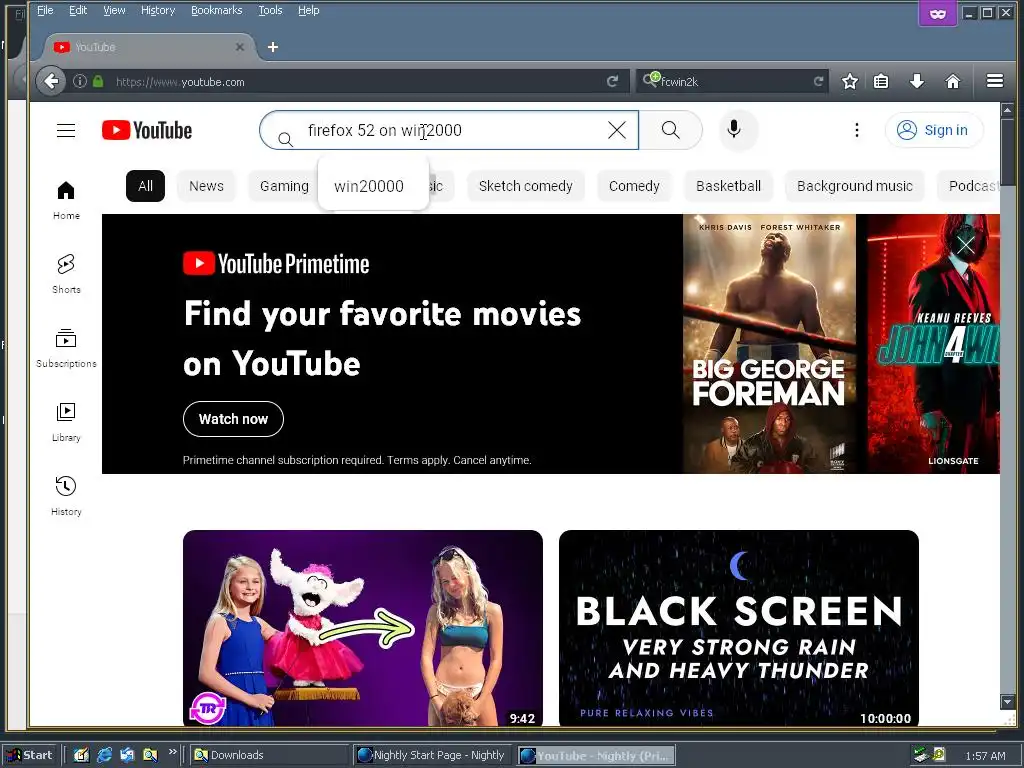Open the downloads arrow in toolbar
Screen dimensions: 1024x768
[x=917, y=82]
